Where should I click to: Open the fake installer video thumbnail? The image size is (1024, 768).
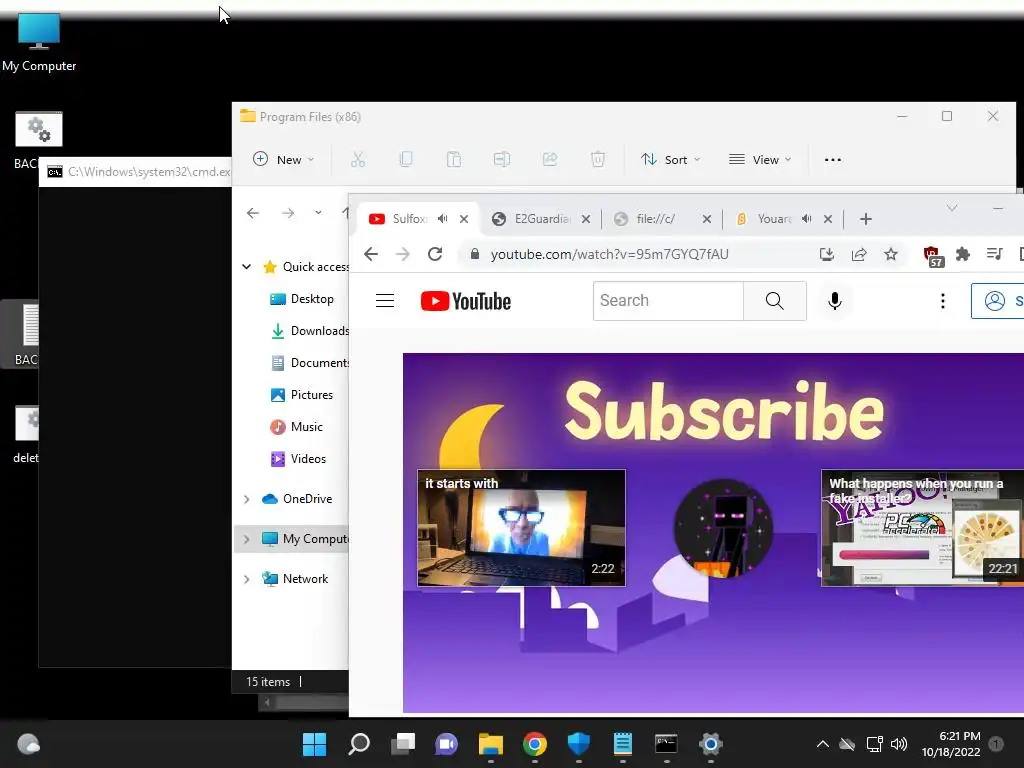922,528
